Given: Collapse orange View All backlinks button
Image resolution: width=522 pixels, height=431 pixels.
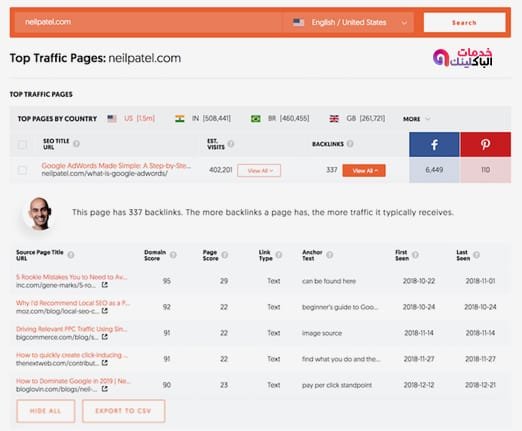Looking at the screenshot, I should [364, 171].
